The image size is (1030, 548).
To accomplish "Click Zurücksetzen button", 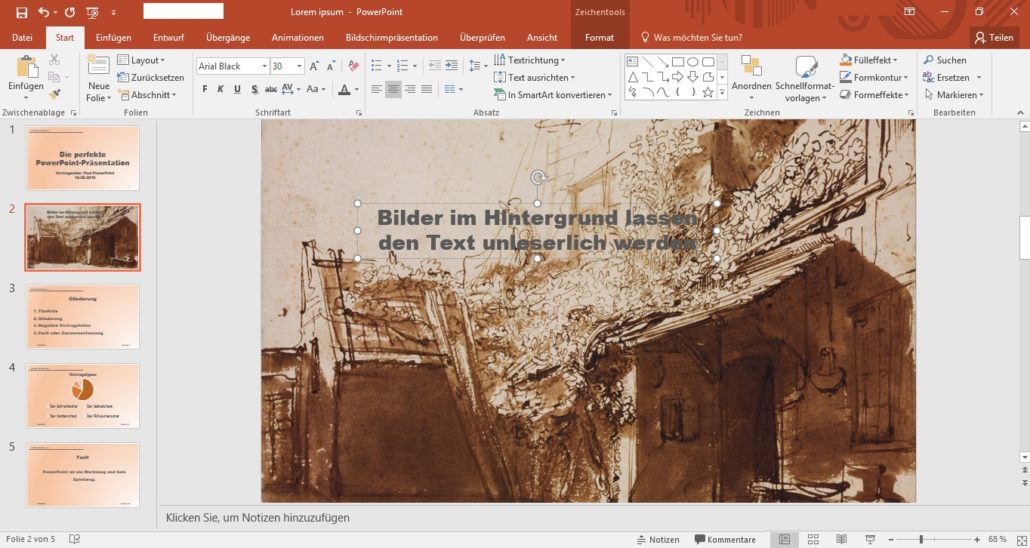I will 150,78.
